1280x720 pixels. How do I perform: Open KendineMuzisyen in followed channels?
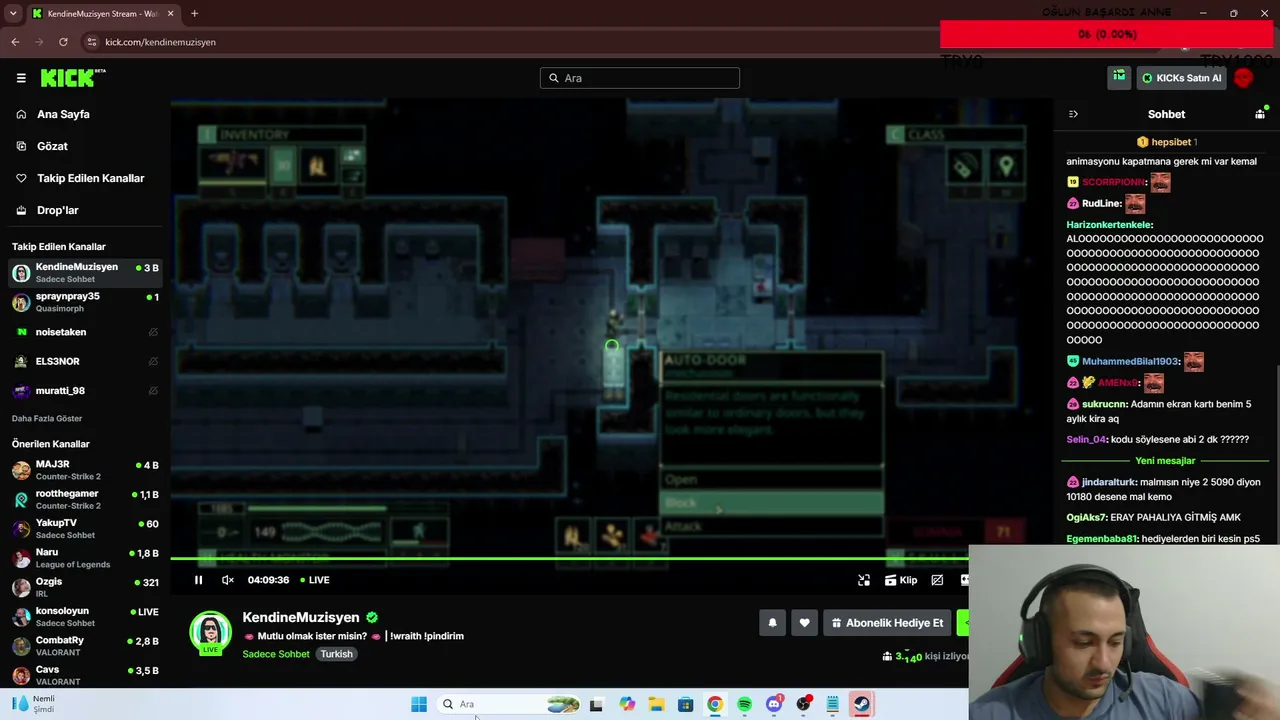85,273
